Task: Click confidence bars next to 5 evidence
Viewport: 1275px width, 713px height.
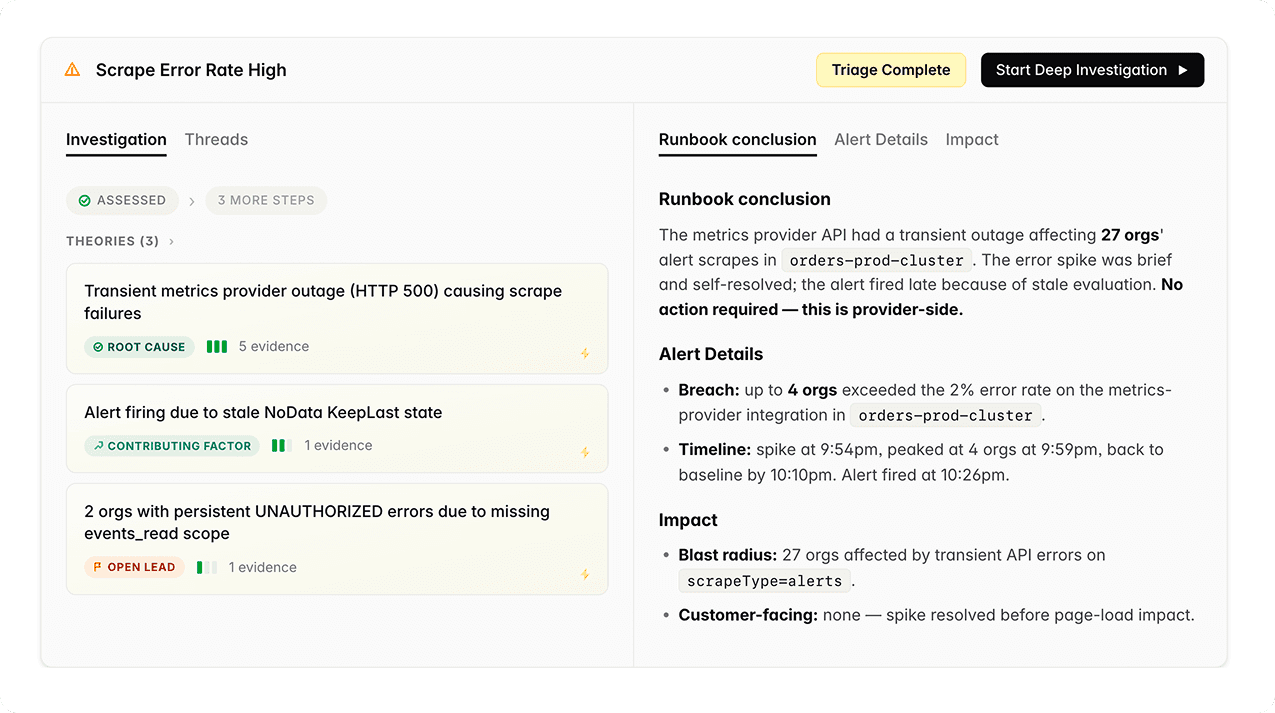Action: tap(217, 347)
